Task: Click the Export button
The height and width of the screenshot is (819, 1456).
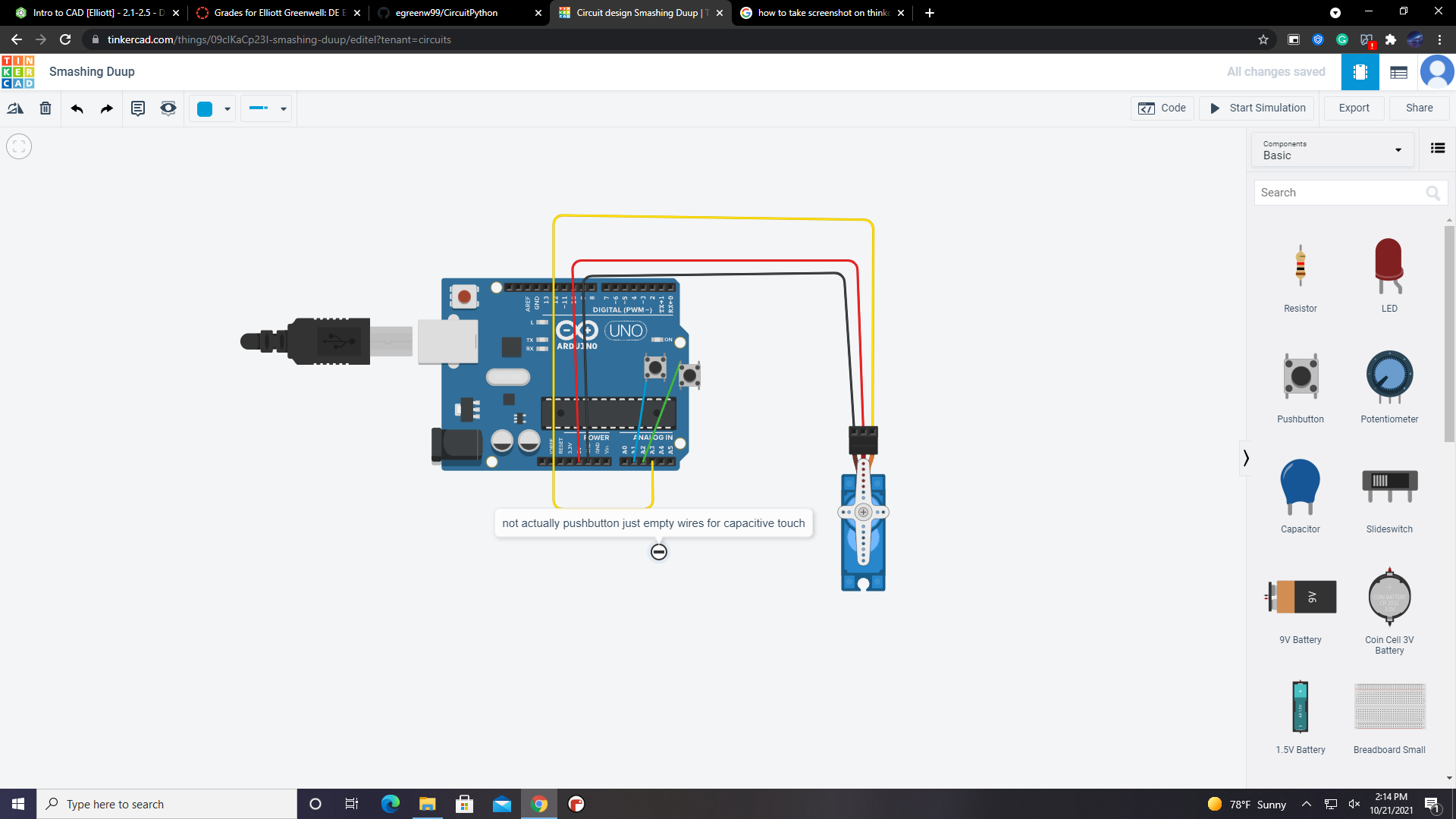Action: coord(1354,108)
